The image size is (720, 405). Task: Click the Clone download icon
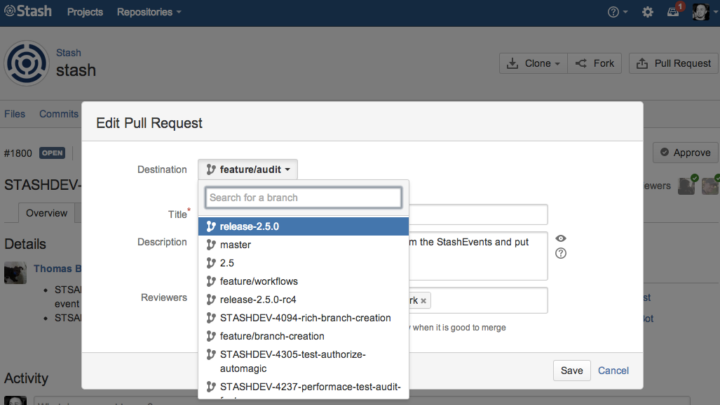coord(512,63)
